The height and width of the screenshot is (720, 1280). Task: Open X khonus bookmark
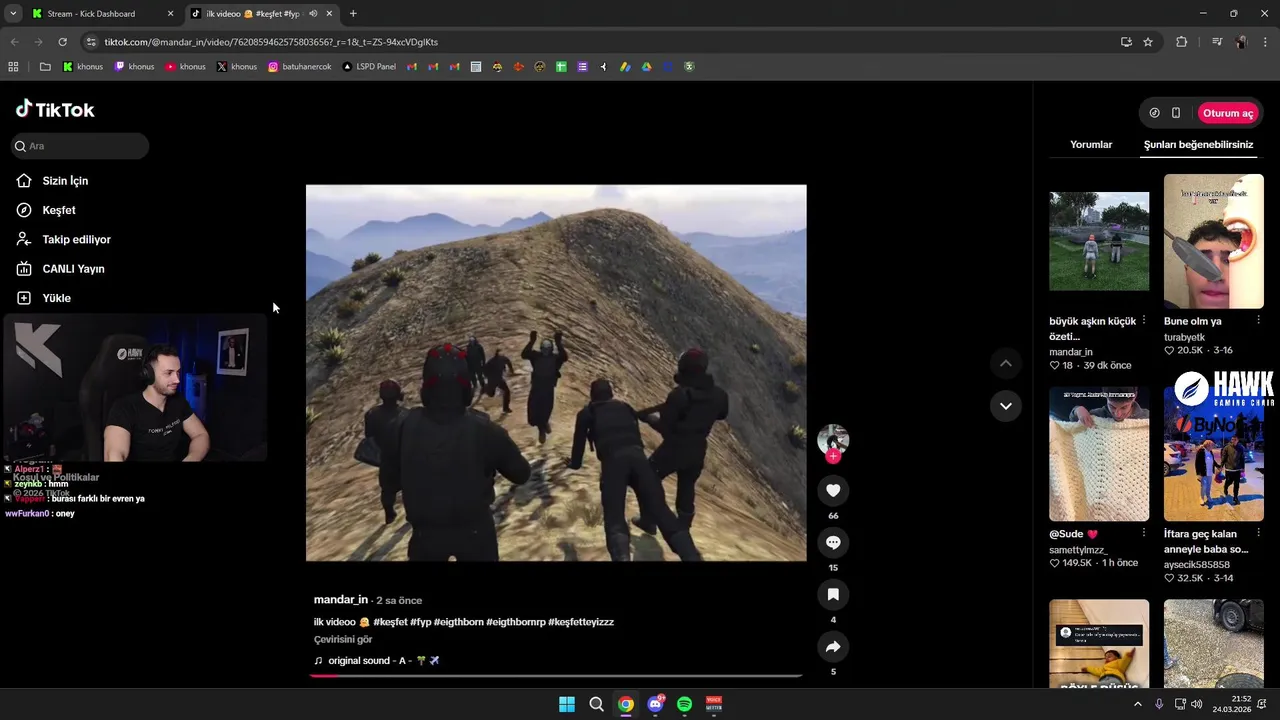237,67
